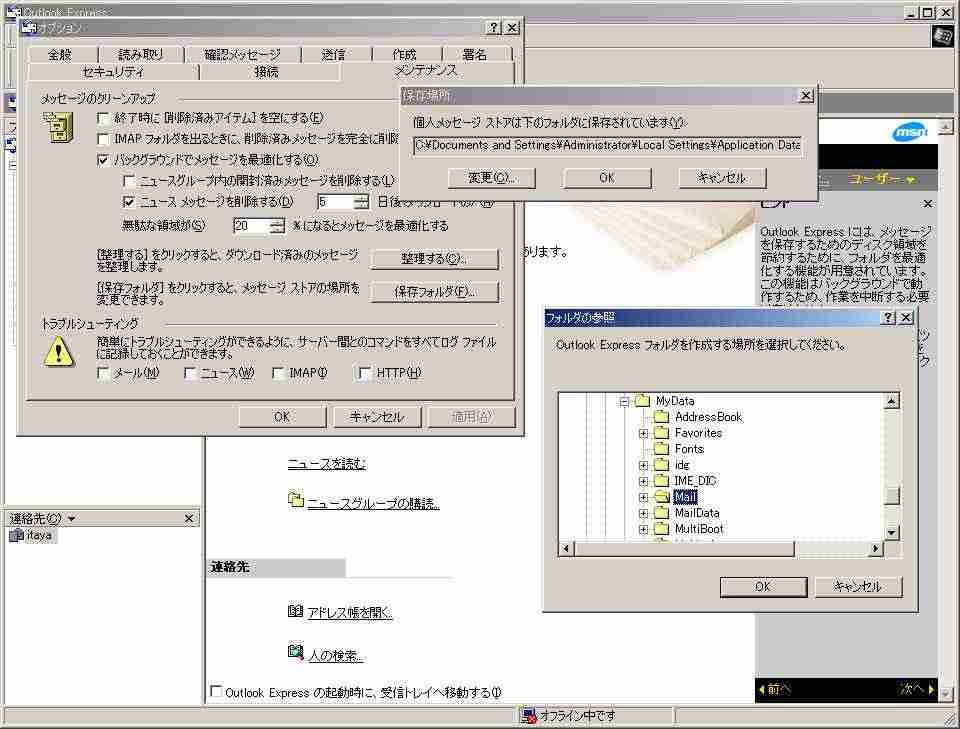Click the MSN logo
The height and width of the screenshot is (729, 960).
(x=910, y=132)
